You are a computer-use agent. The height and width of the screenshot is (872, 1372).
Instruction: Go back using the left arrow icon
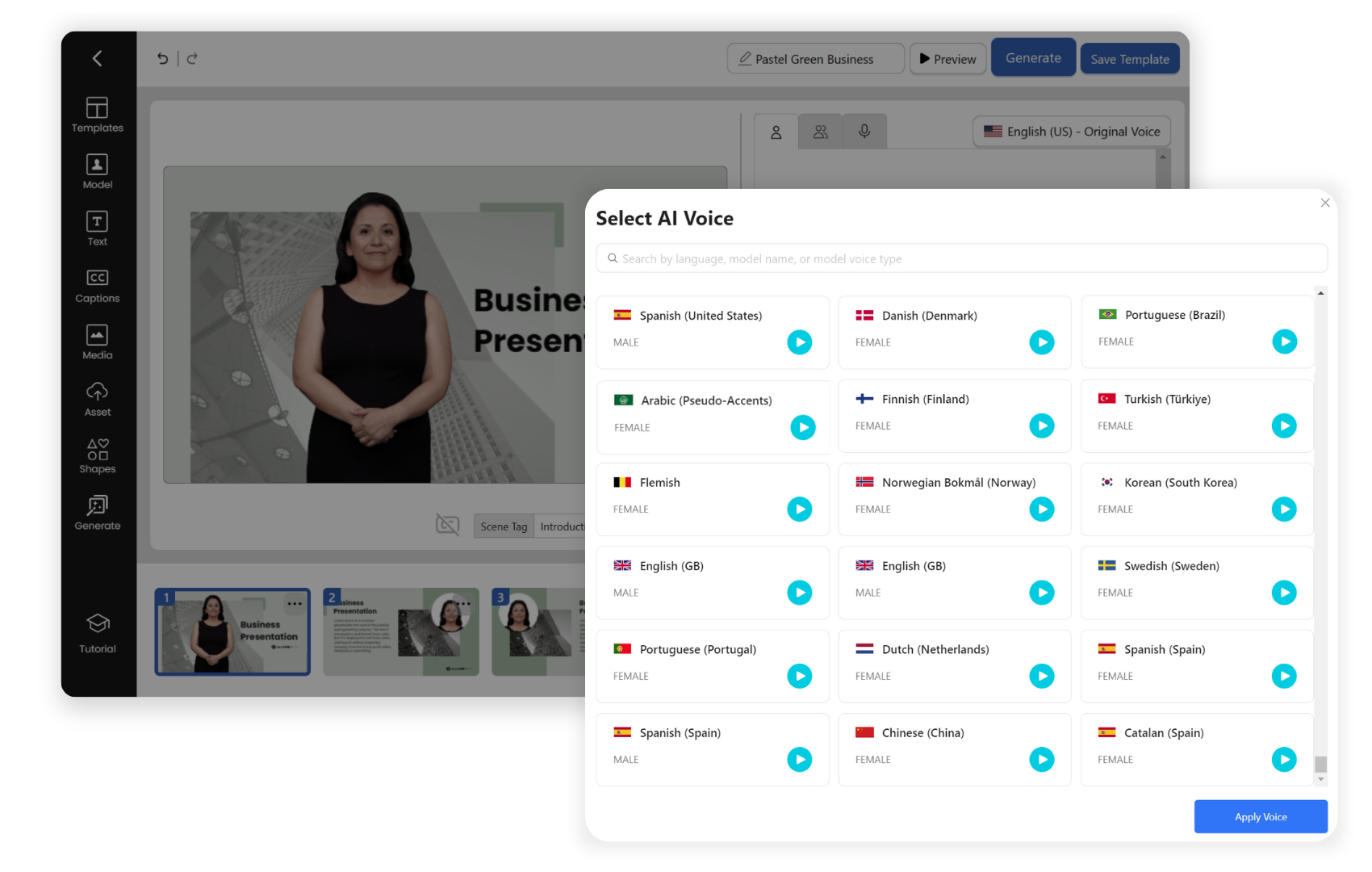click(x=97, y=58)
